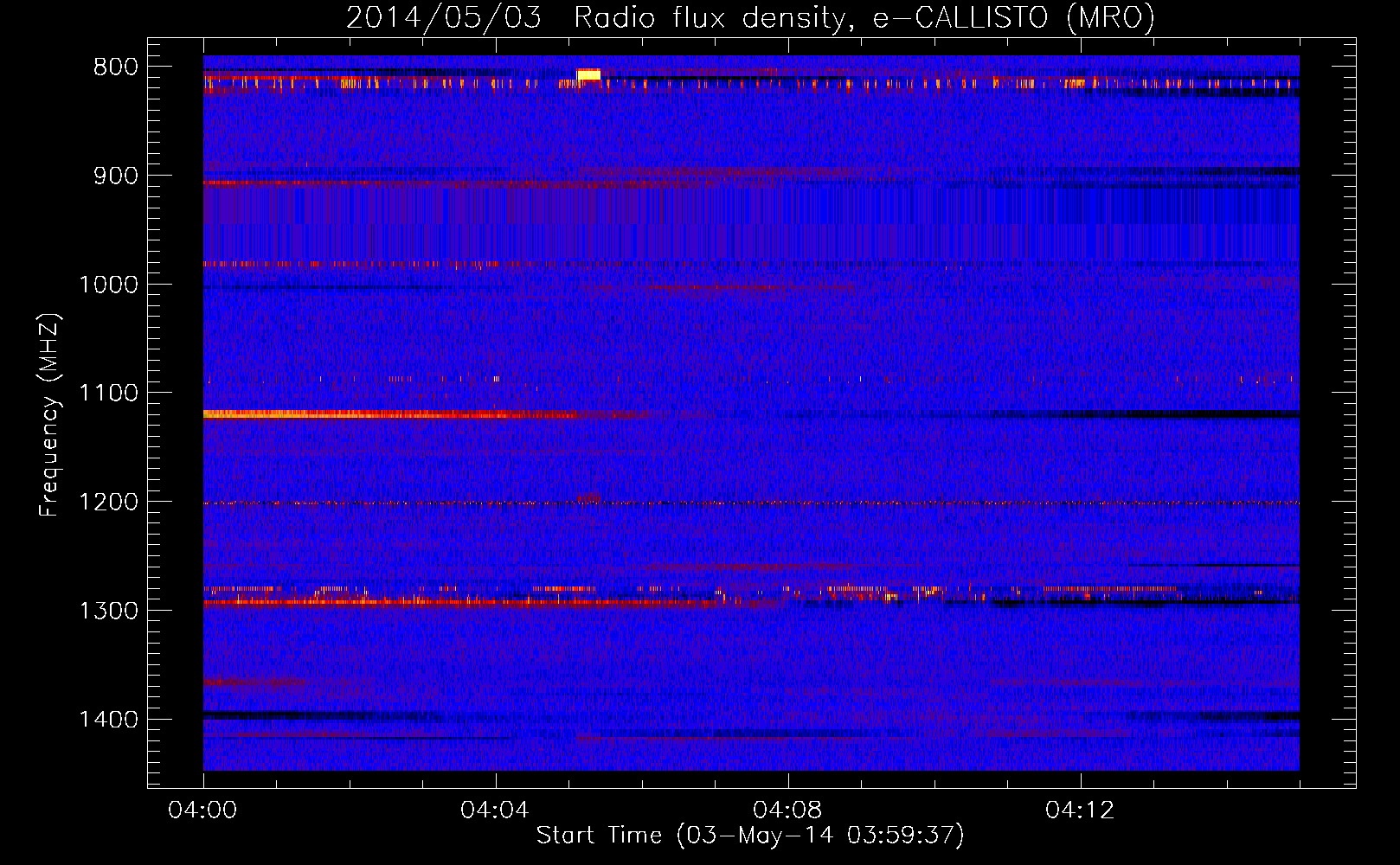
Task: Click the 04:04 time tick label
Action: tap(495, 810)
